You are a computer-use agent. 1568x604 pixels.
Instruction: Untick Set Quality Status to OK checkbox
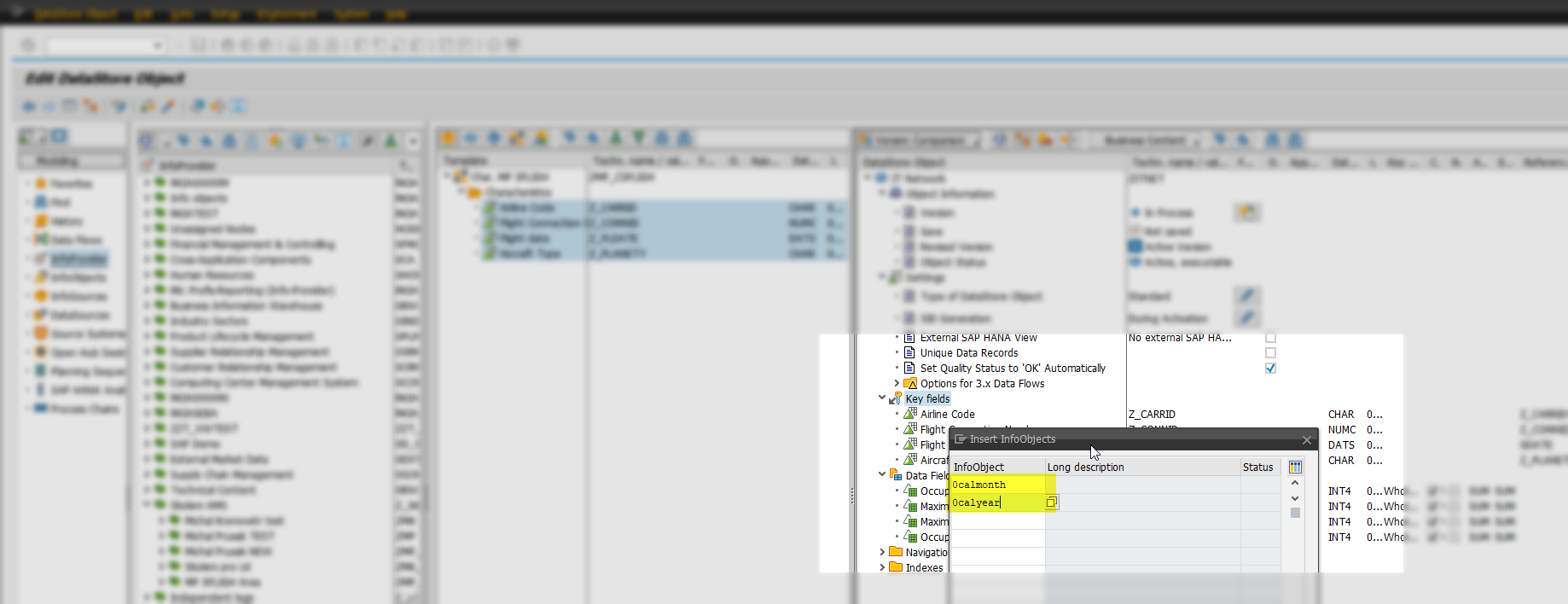1270,369
